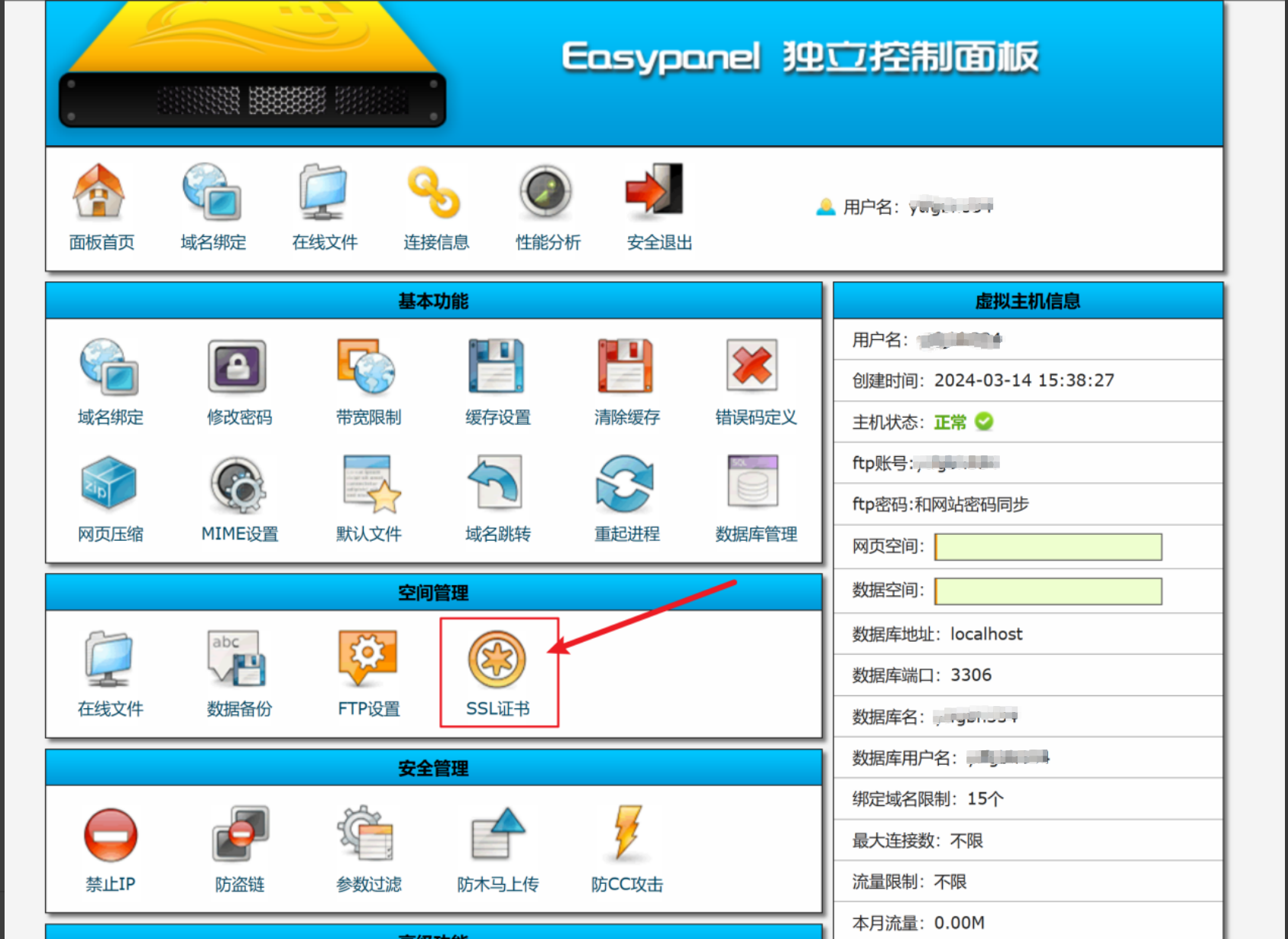The height and width of the screenshot is (939, 1288).
Task: Click the top bar 域名绑定 icon
Action: point(212,191)
